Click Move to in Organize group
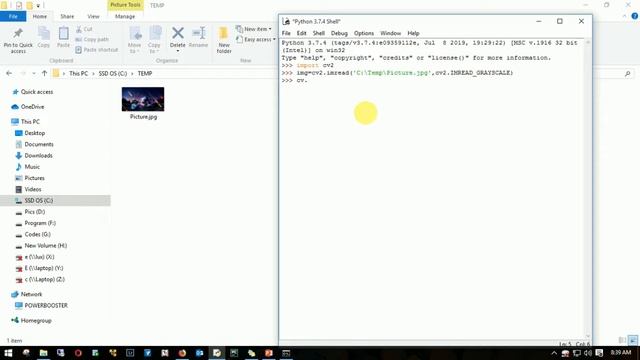Viewport: 640px width, 360px height. [x=134, y=40]
